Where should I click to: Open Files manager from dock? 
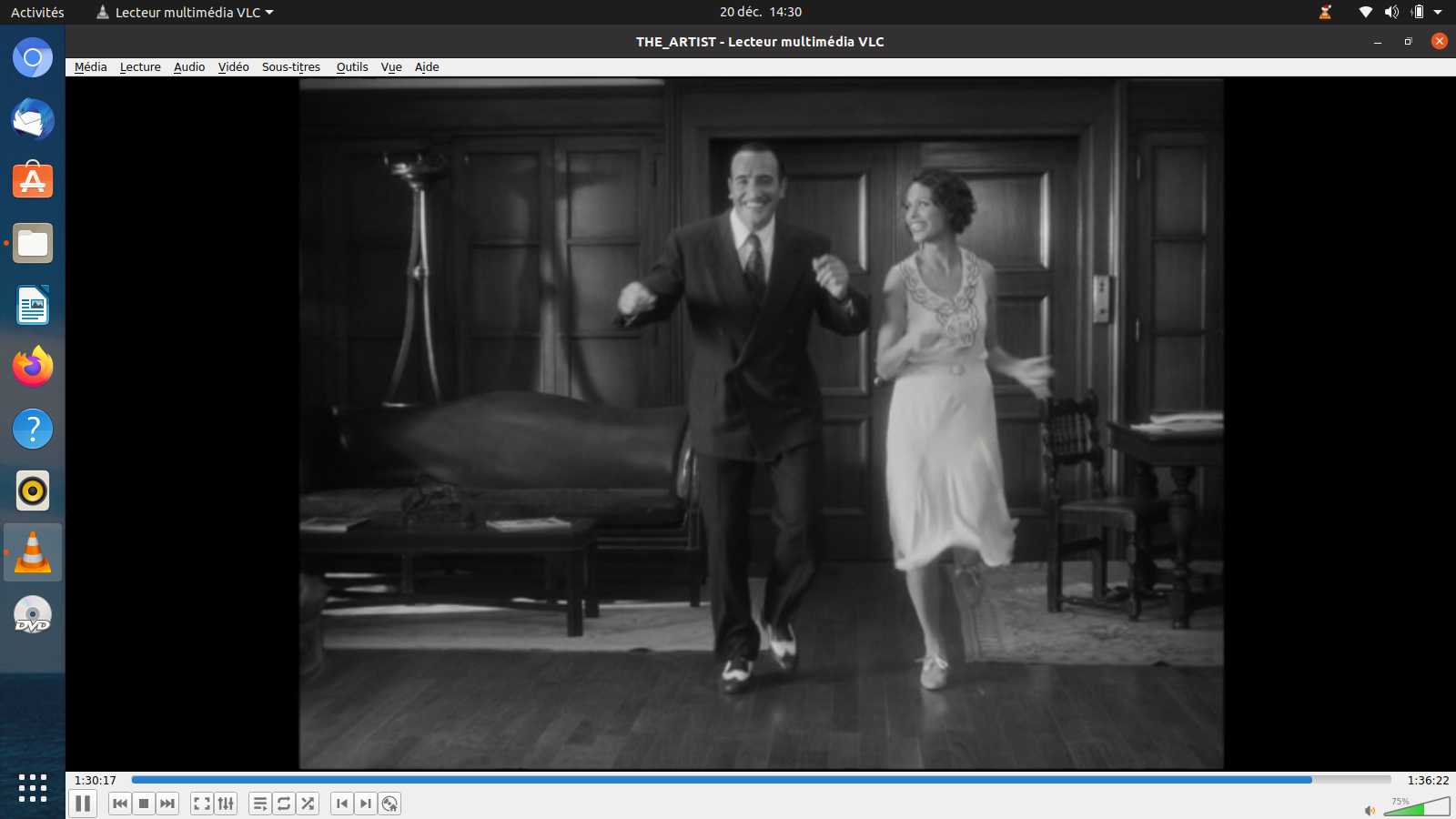(x=33, y=243)
